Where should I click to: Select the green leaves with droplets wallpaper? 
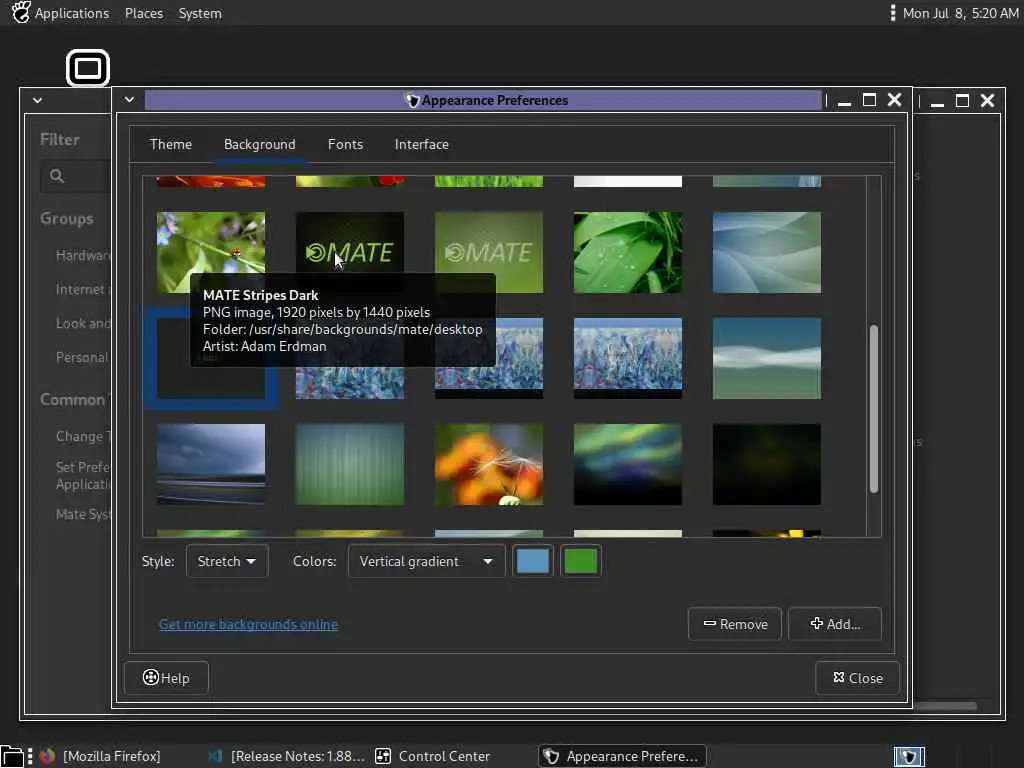(x=628, y=252)
